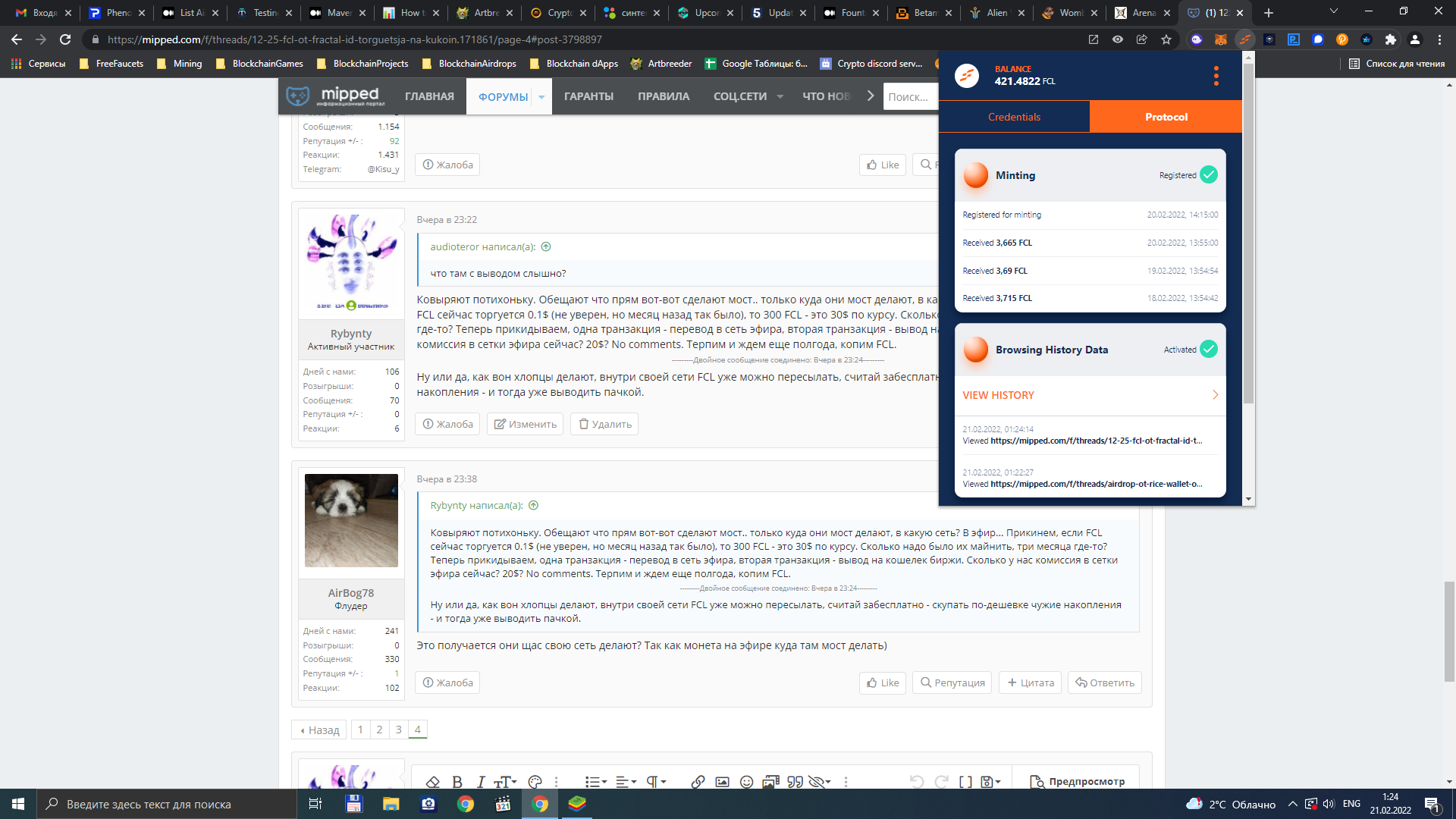Like AirBog78's post
This screenshot has height=819, width=1456.
[883, 682]
